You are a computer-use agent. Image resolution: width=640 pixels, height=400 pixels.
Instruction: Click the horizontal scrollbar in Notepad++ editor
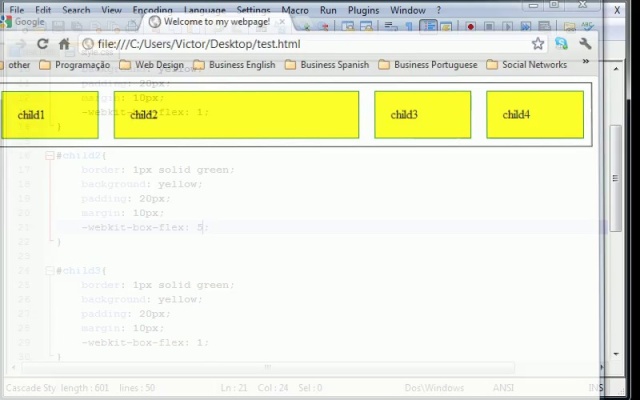tap(268, 368)
